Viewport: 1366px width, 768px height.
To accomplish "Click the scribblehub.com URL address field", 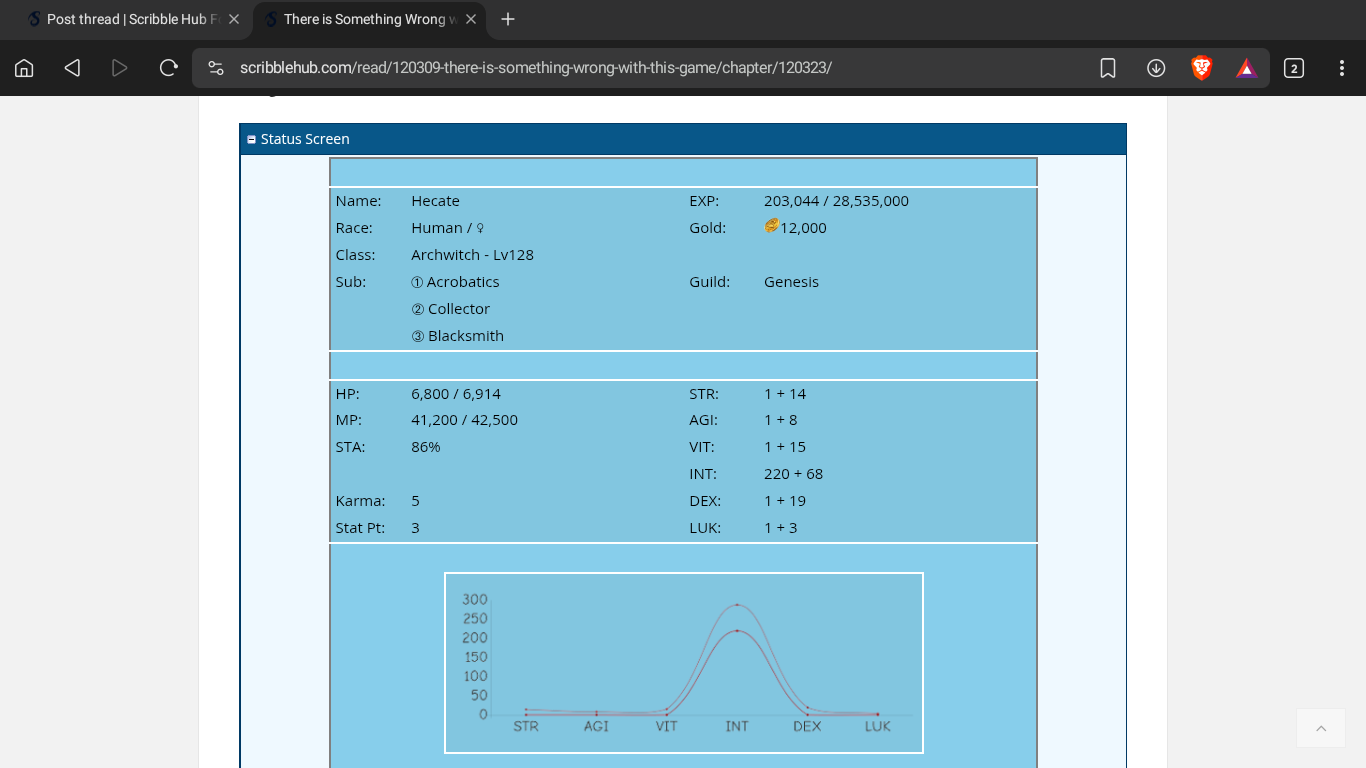I will 600,68.
